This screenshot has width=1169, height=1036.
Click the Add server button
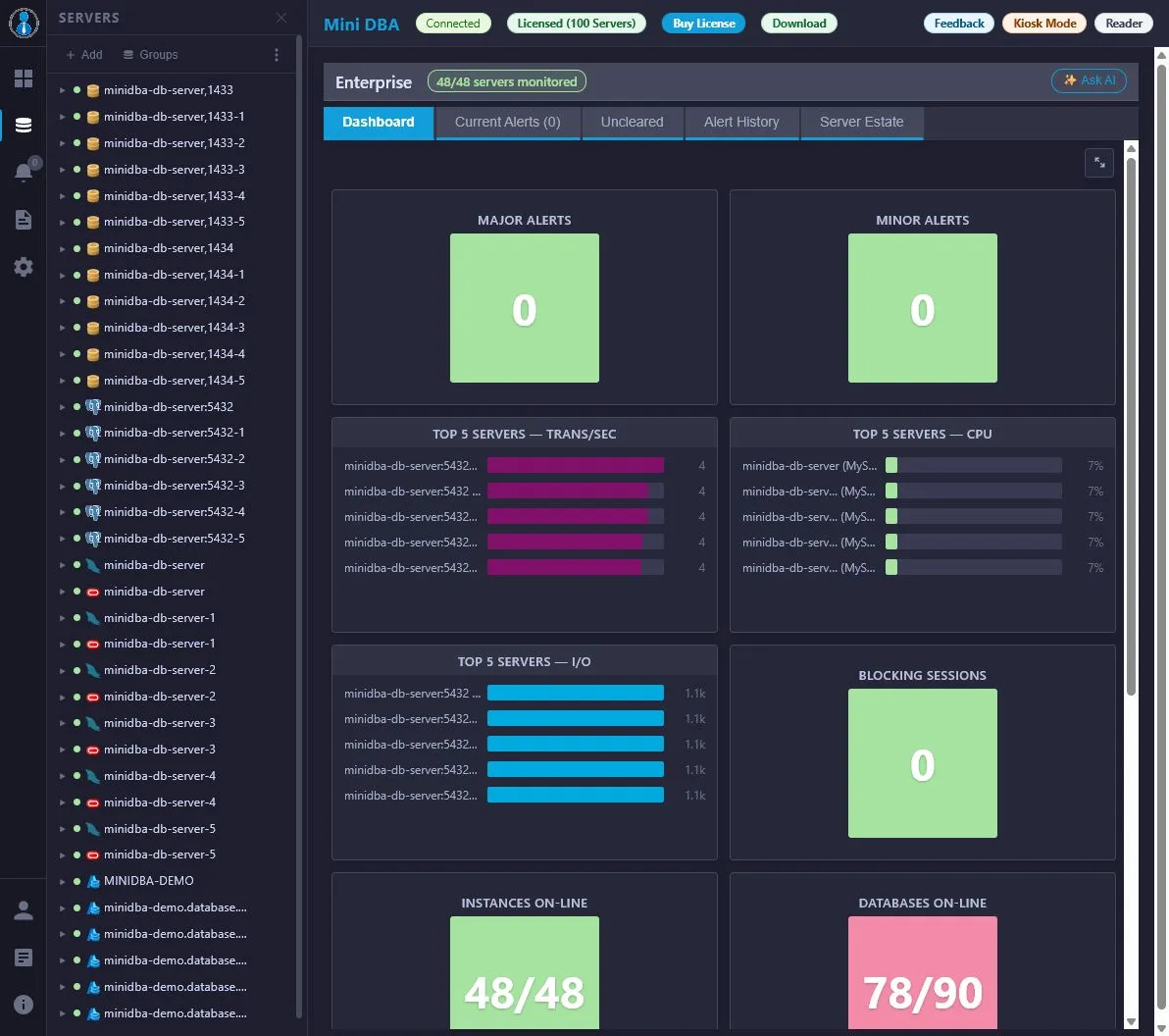pos(84,54)
